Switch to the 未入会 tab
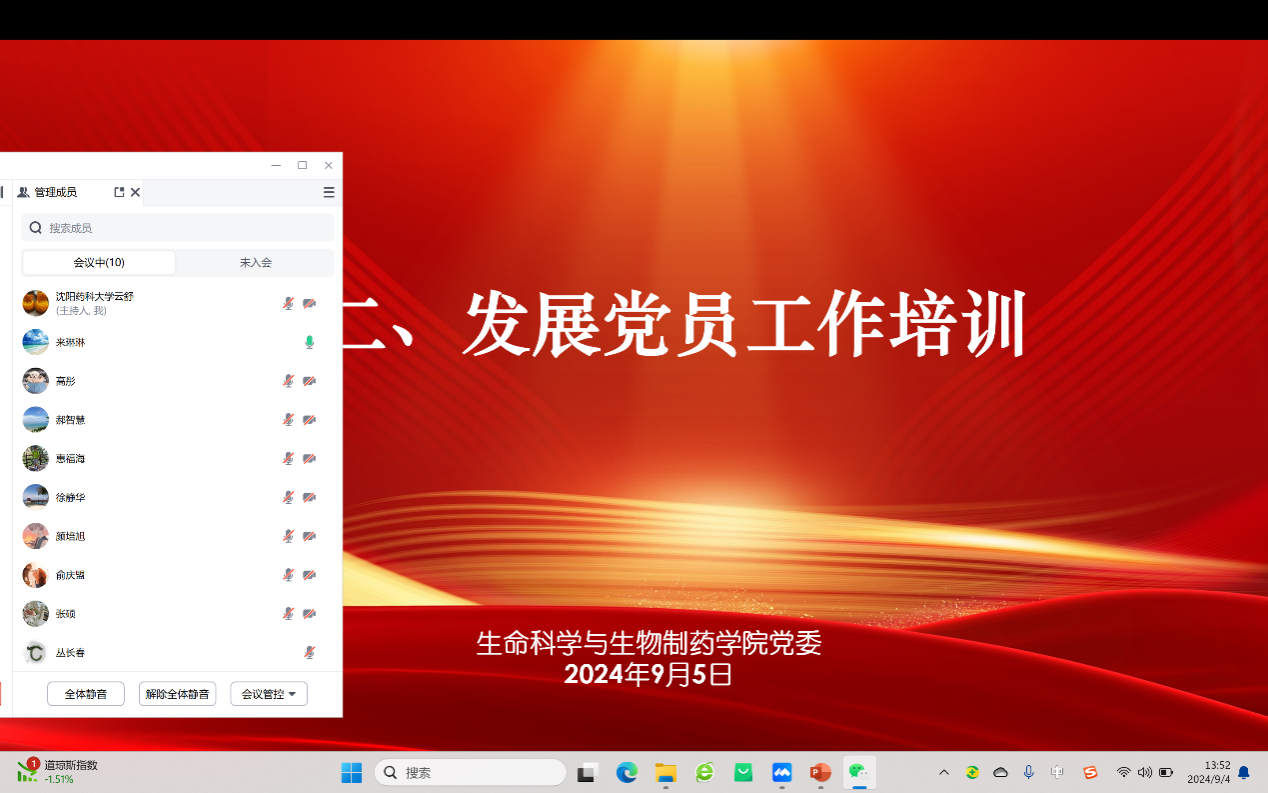The image size is (1268, 793). [x=255, y=263]
